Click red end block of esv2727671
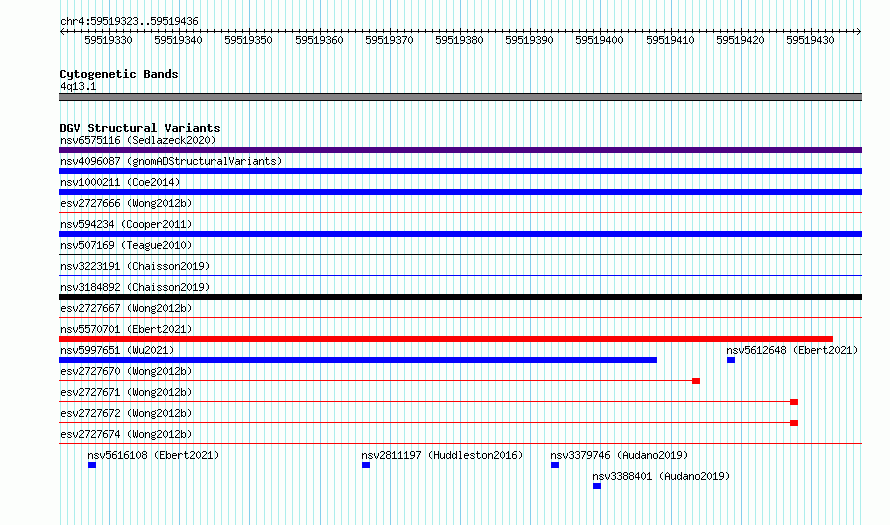The width and height of the screenshot is (890, 525). tap(794, 402)
